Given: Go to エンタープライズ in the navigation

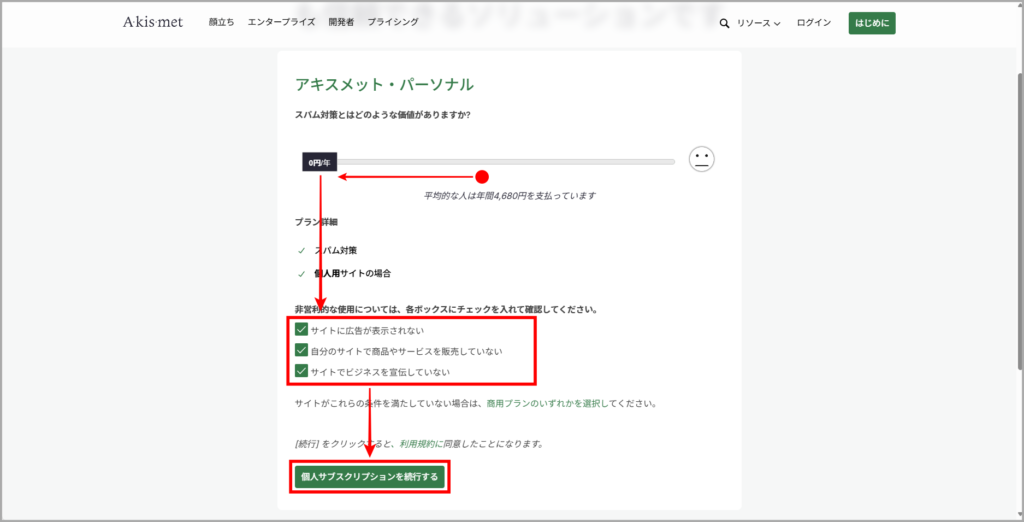Looking at the screenshot, I should click(280, 22).
